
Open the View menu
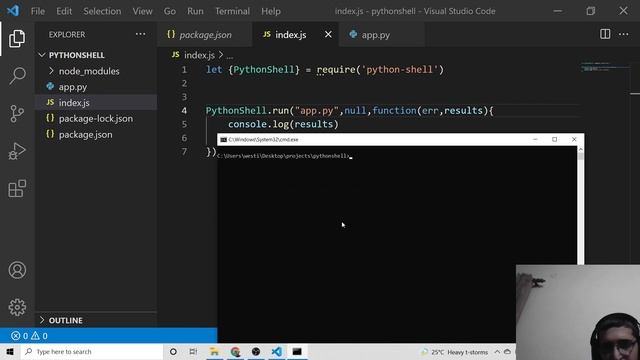pyautogui.click(x=142, y=11)
